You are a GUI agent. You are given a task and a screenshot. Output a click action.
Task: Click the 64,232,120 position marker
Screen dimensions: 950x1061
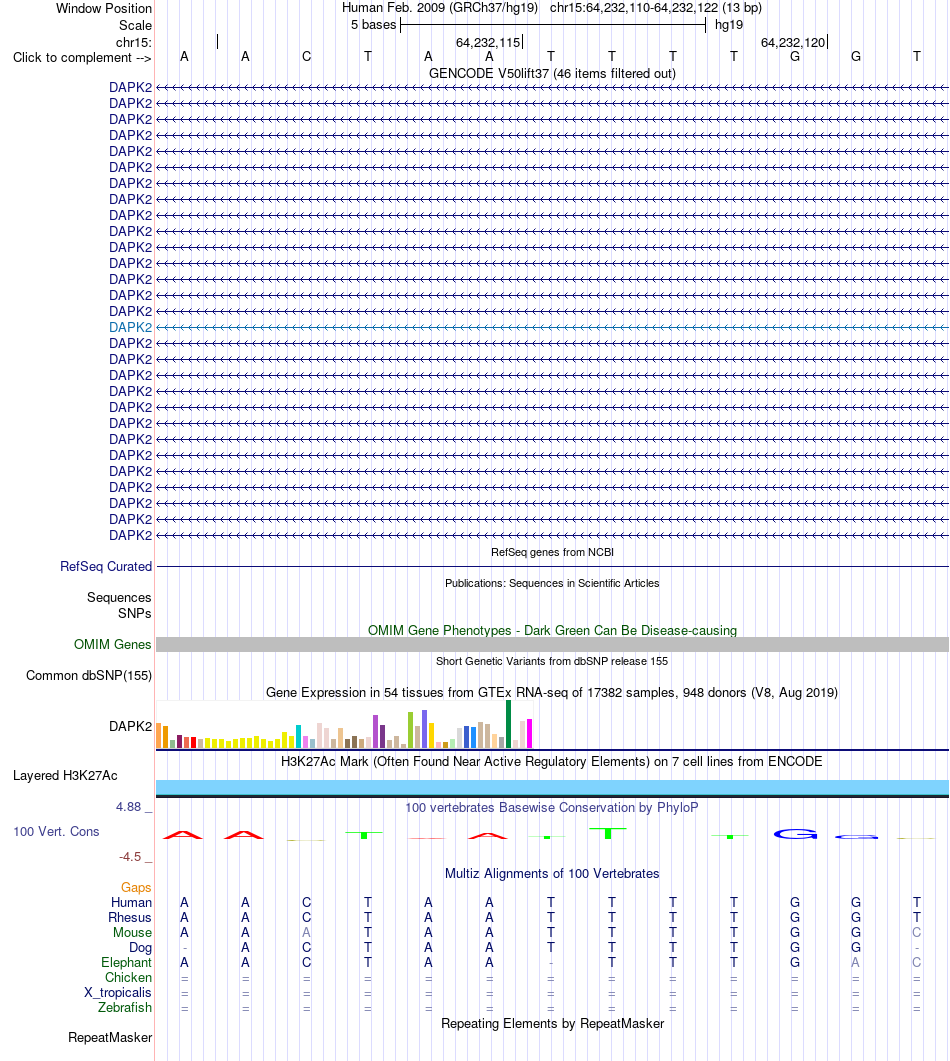pos(793,43)
